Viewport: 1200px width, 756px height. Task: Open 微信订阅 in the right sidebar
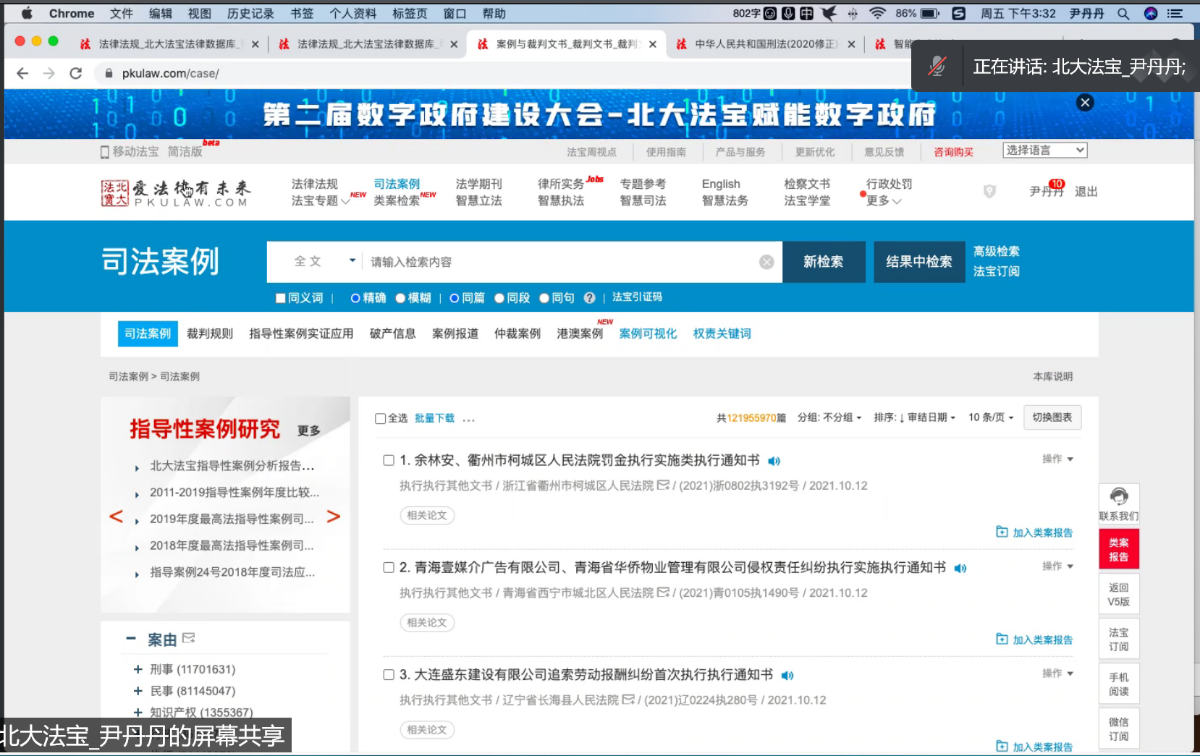(1119, 729)
